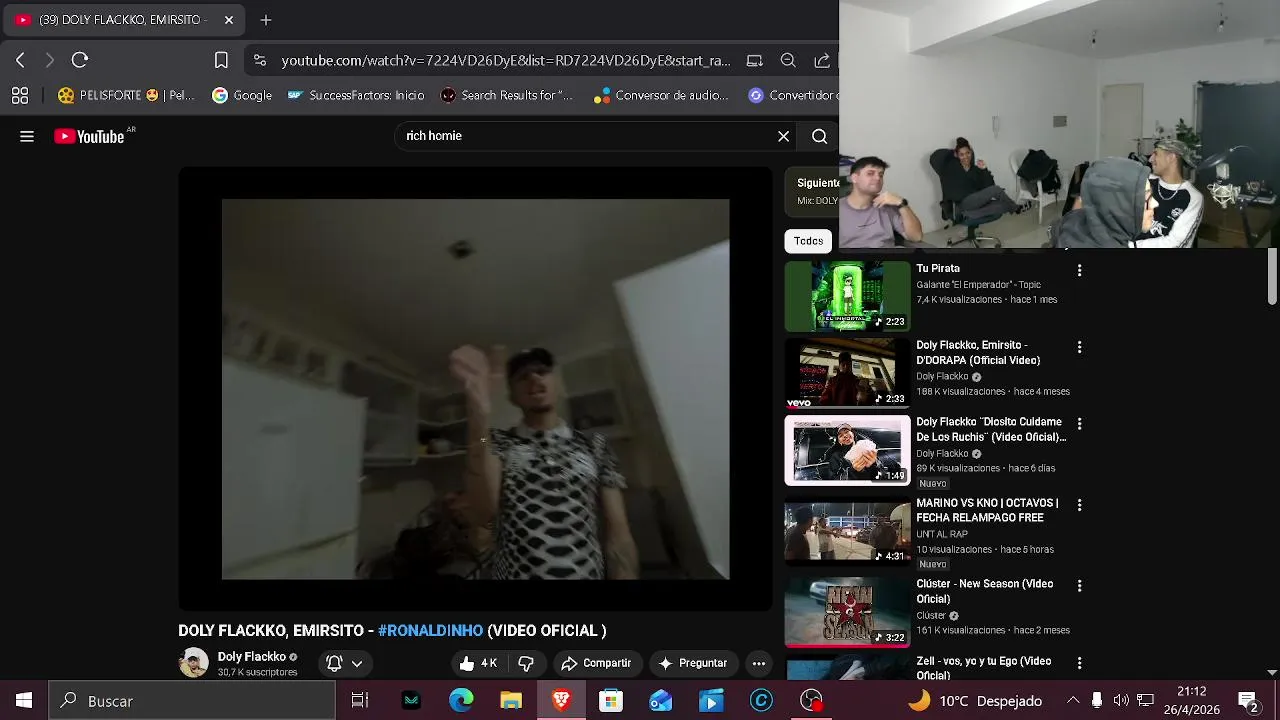Open site settings icon in the address bar
1280x720 pixels.
pos(260,60)
